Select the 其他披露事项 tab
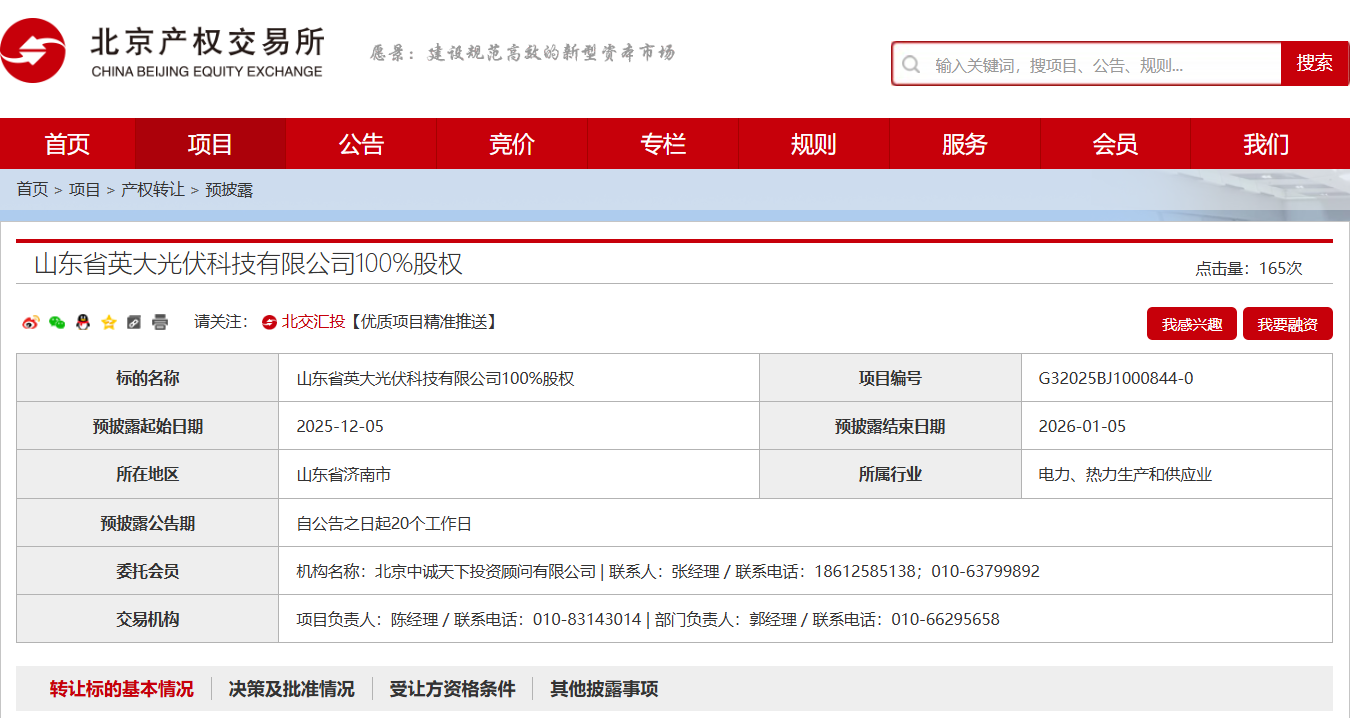Screen dimensions: 1350x718 (604, 689)
